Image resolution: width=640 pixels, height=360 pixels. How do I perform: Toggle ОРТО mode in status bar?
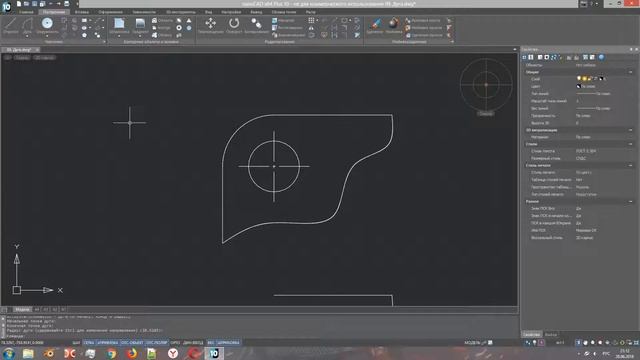pyautogui.click(x=175, y=342)
